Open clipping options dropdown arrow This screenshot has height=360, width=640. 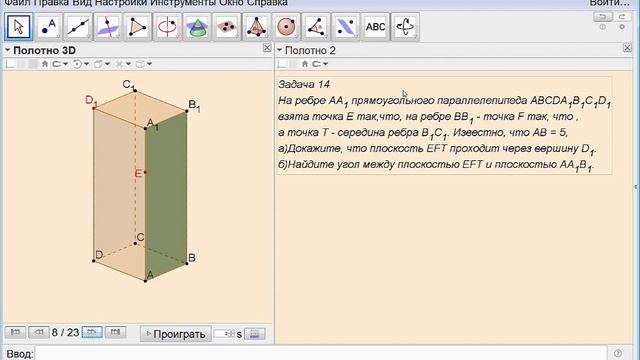128,64
